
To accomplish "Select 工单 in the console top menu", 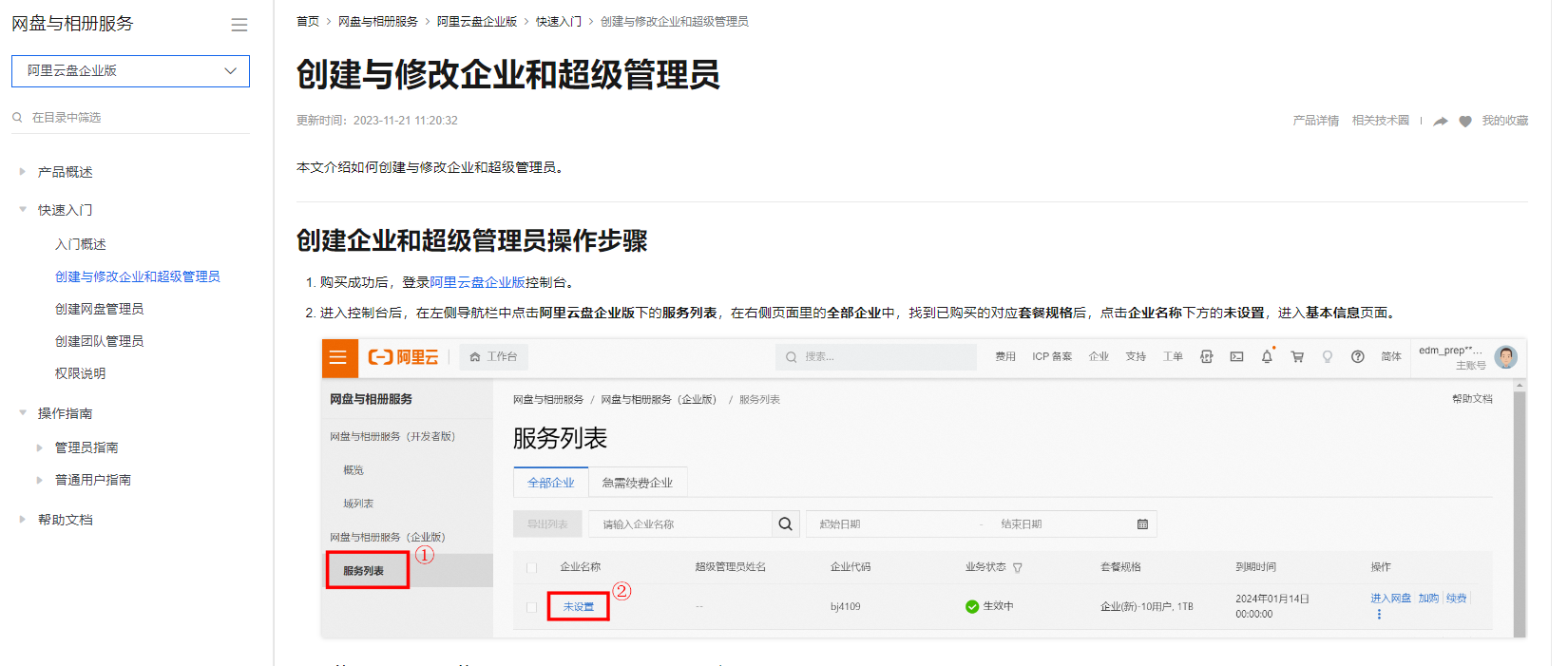I will [x=1173, y=357].
